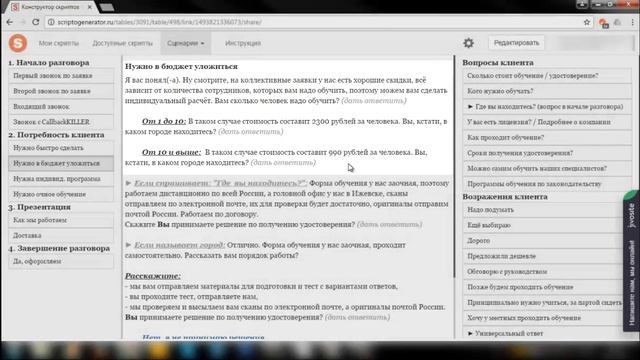
Task: Select Да, оформляем step
Action: coord(61,262)
